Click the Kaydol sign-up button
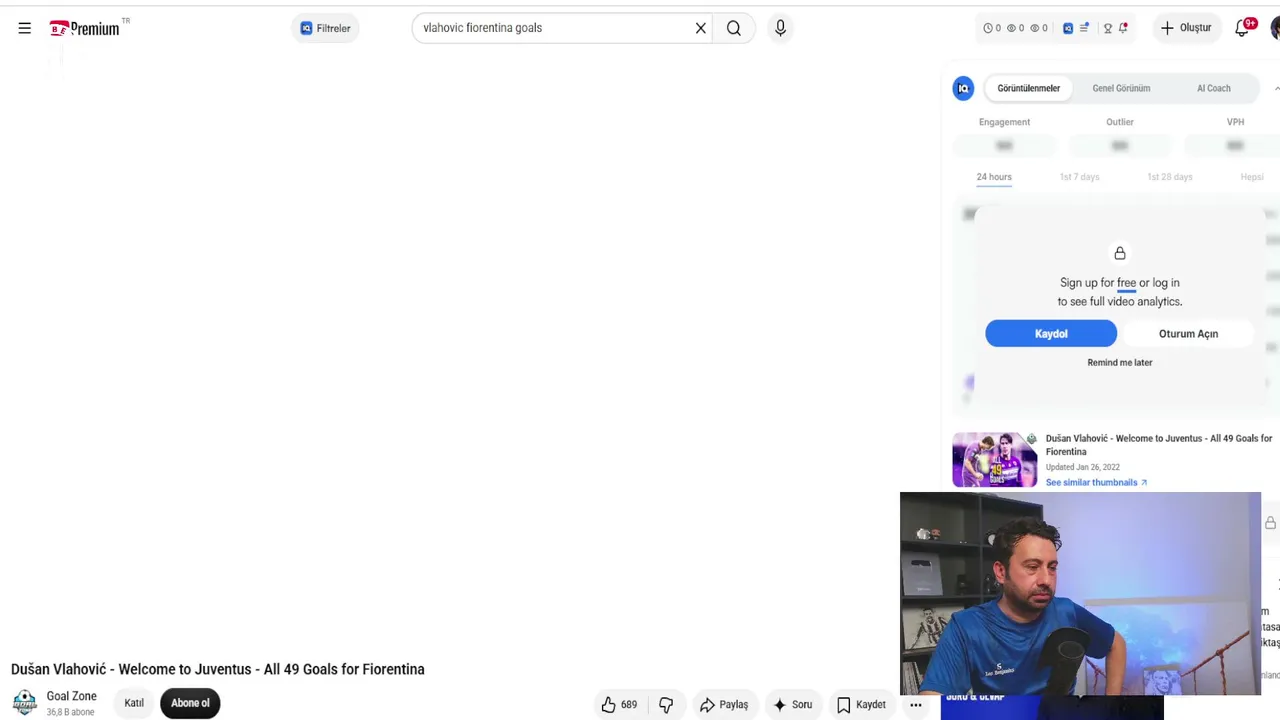Image resolution: width=1280 pixels, height=720 pixels. (x=1051, y=334)
